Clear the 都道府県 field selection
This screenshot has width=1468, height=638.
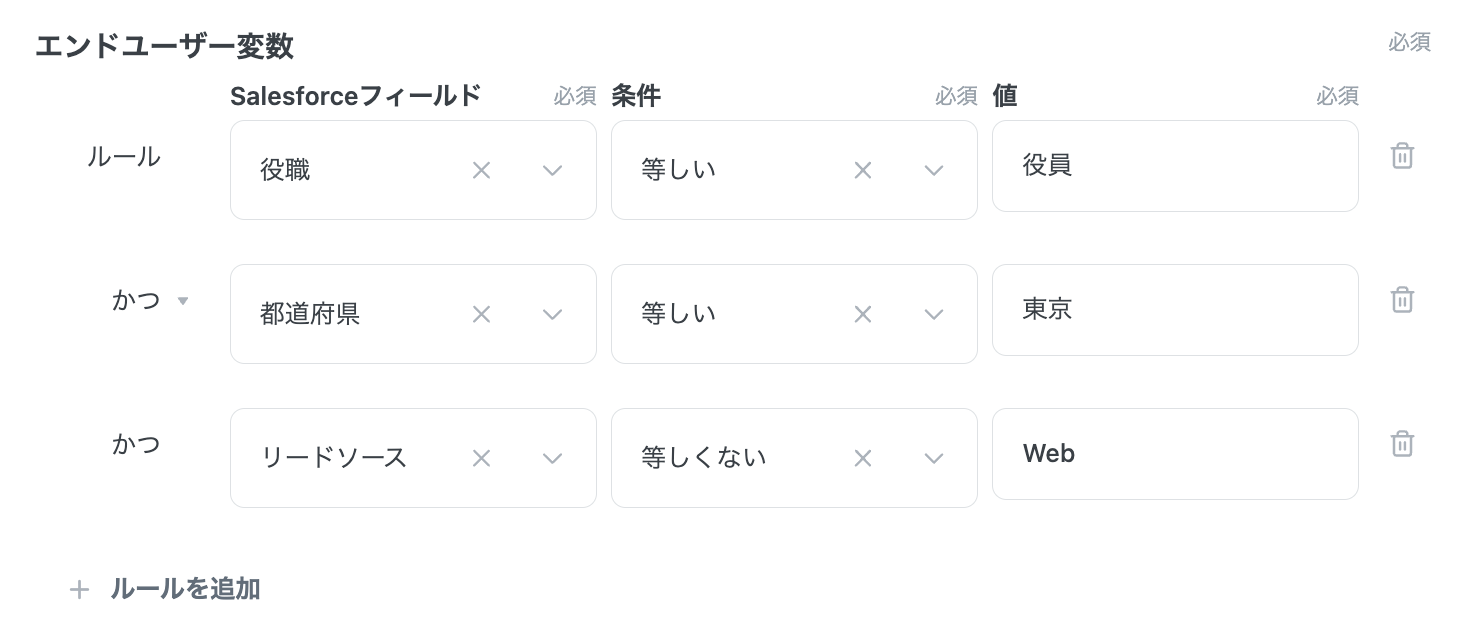(x=481, y=315)
